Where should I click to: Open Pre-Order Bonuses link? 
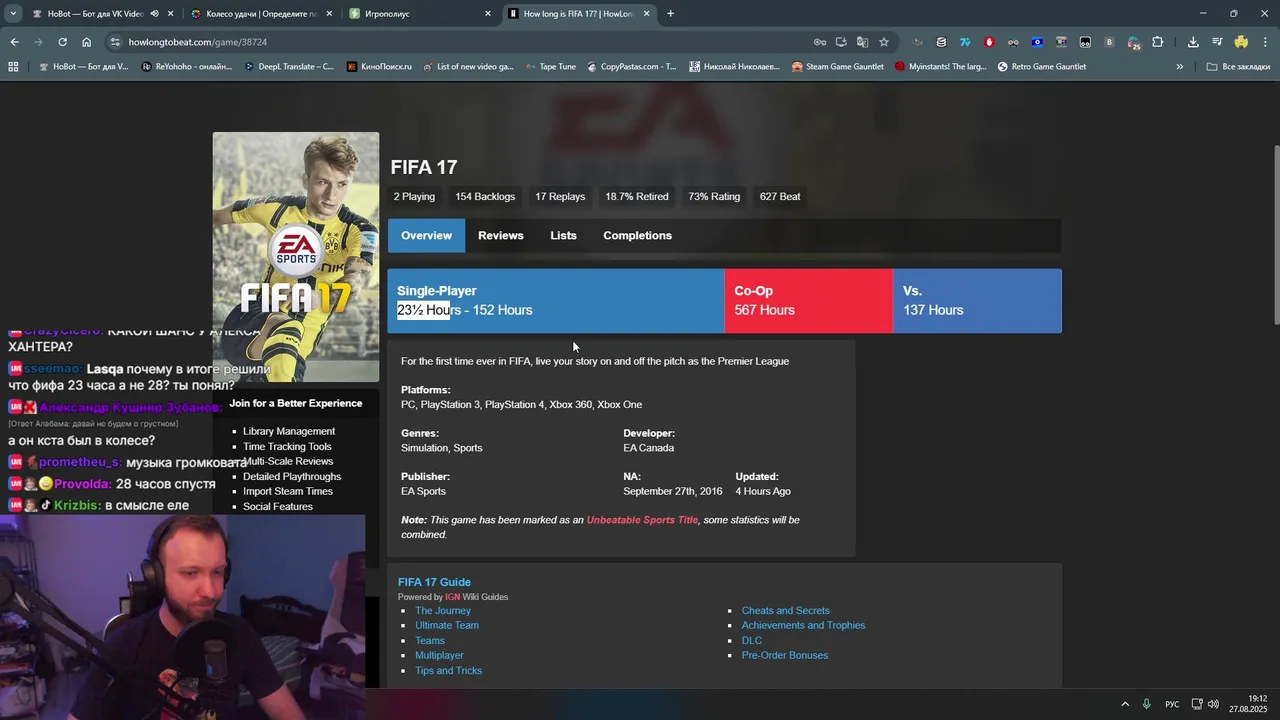coord(784,656)
